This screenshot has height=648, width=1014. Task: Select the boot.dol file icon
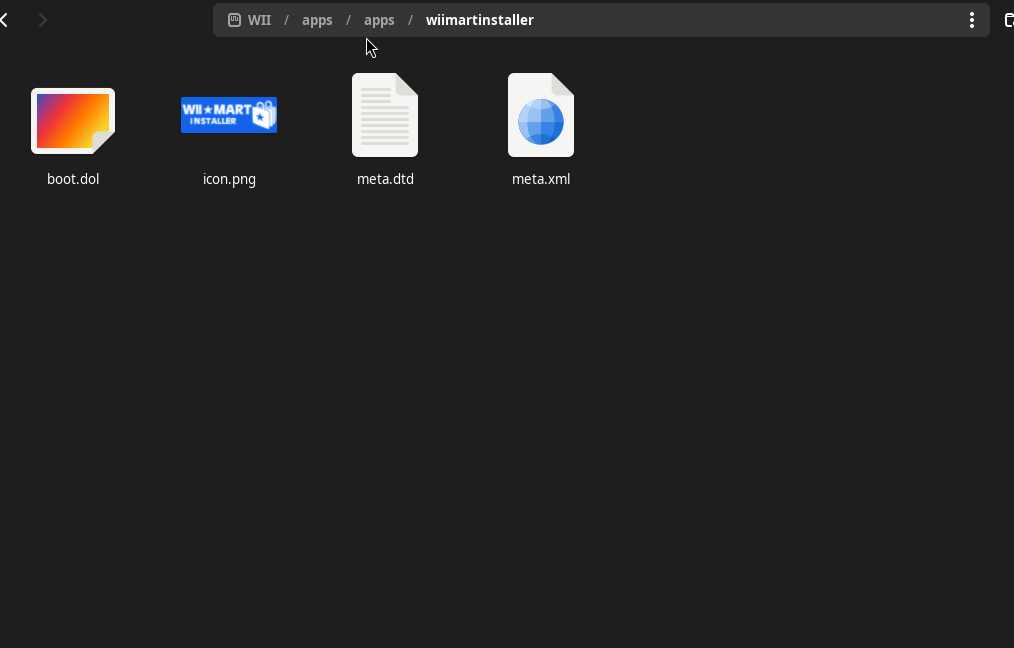tap(73, 120)
